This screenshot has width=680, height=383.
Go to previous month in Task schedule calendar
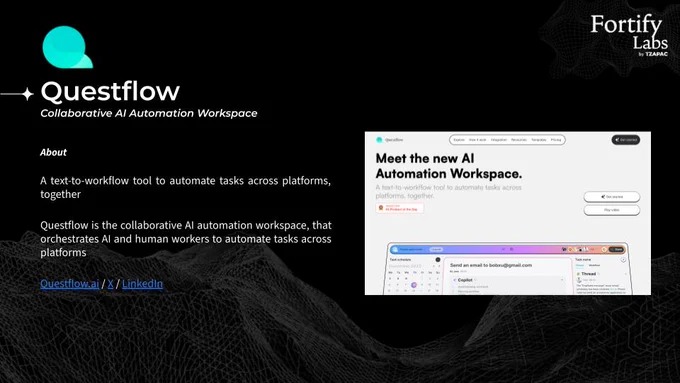(x=433, y=266)
